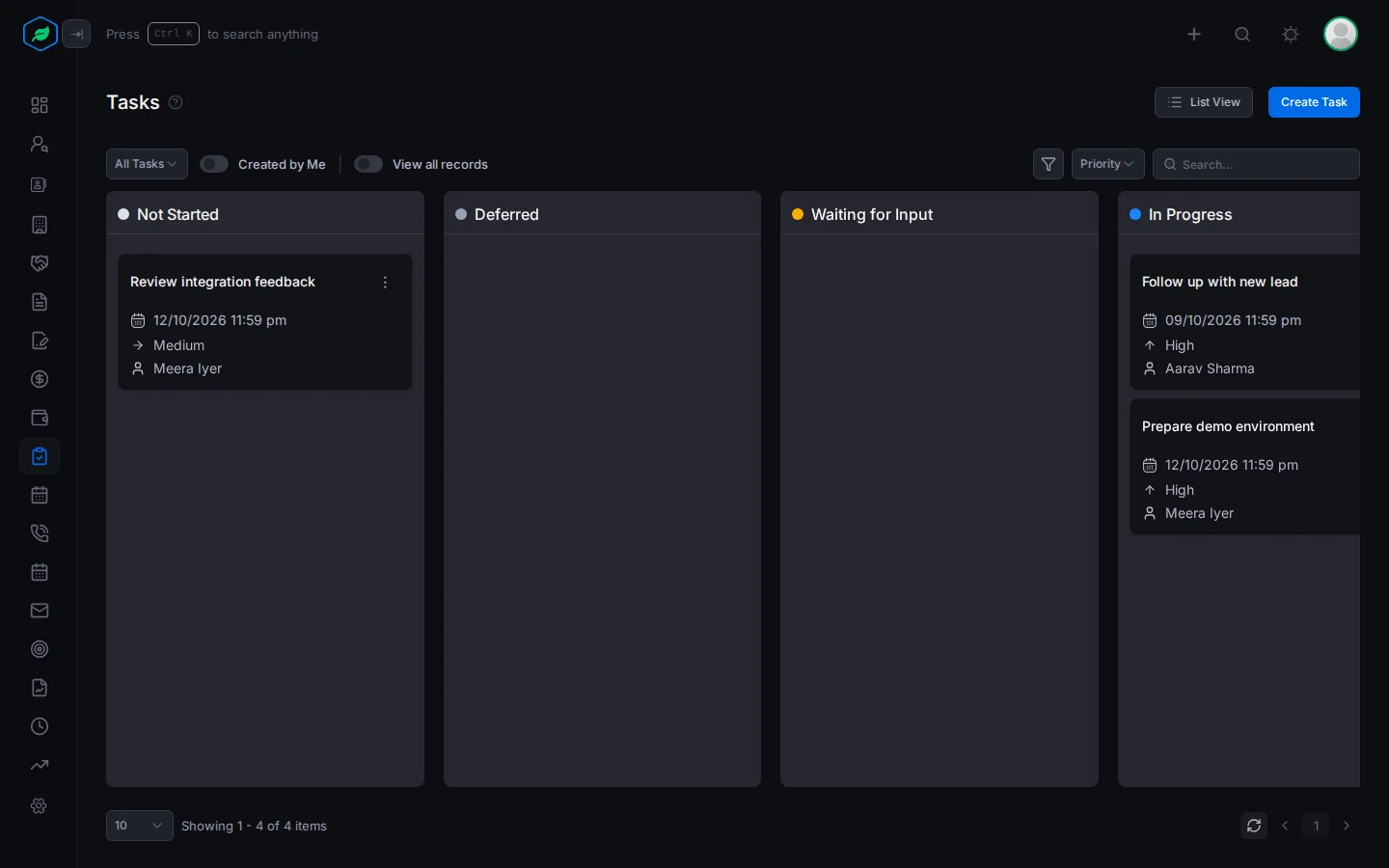1389x868 pixels.
Task: Toggle the View all records switch
Action: pyautogui.click(x=368, y=164)
